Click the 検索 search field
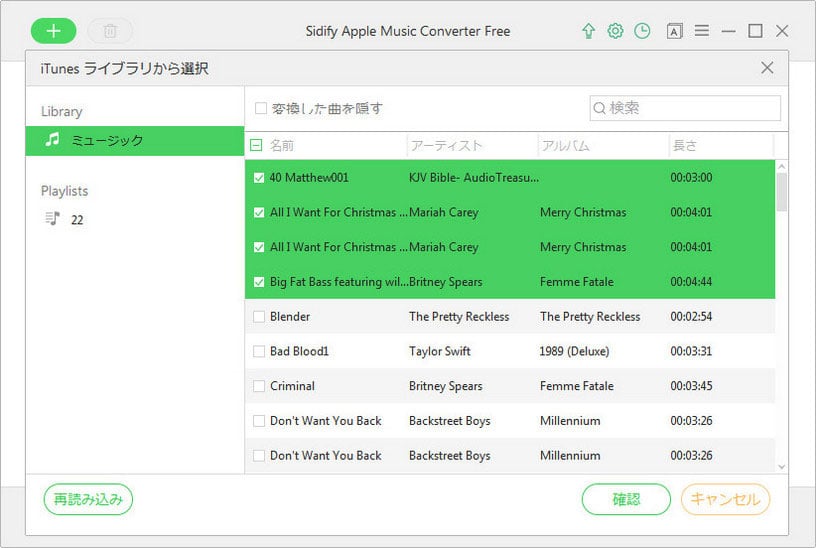This screenshot has width=816, height=548. click(x=685, y=108)
